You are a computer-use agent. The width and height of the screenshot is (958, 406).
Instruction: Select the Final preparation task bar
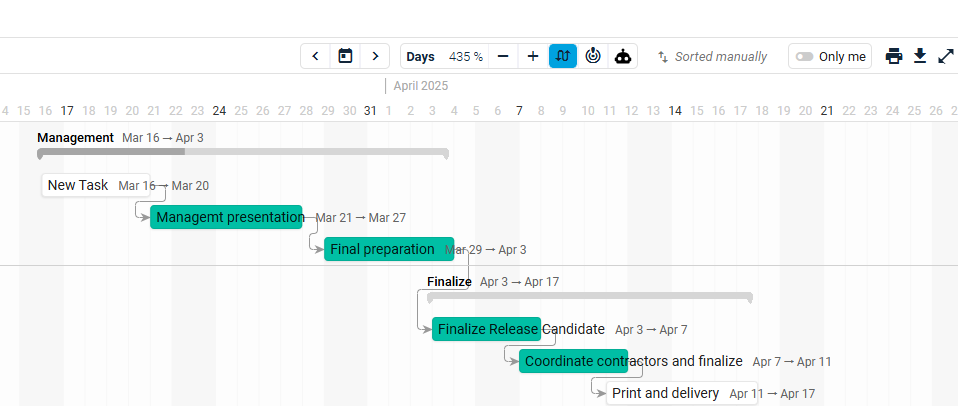pyautogui.click(x=389, y=249)
